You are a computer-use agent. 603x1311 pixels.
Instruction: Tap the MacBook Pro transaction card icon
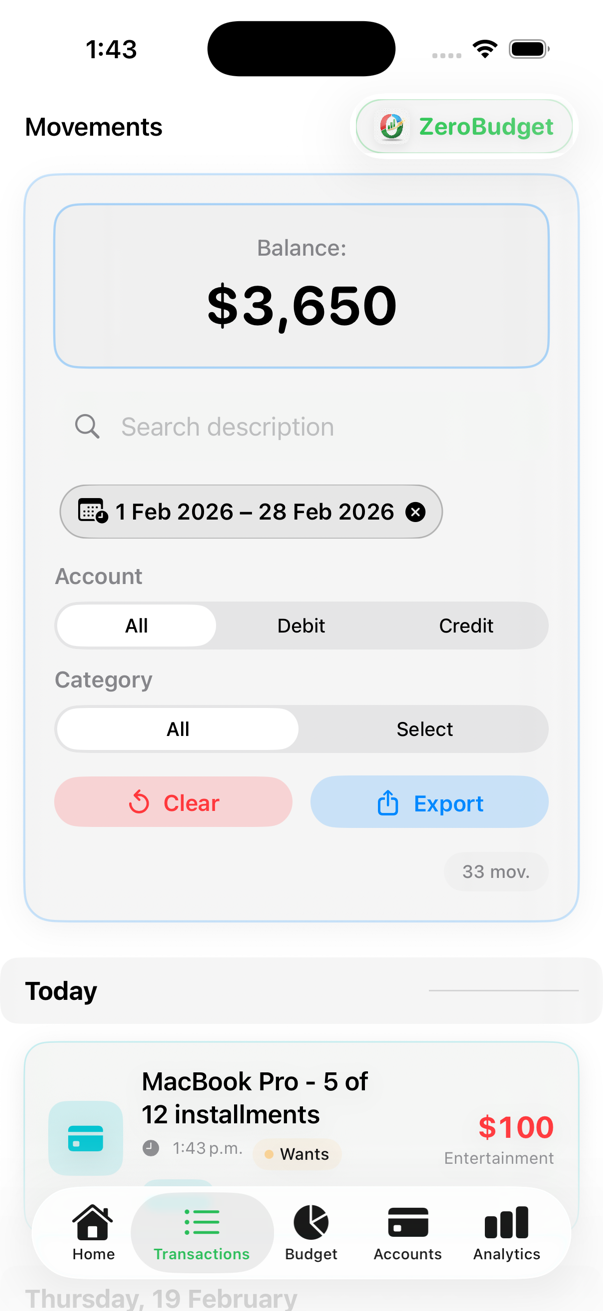point(86,1138)
